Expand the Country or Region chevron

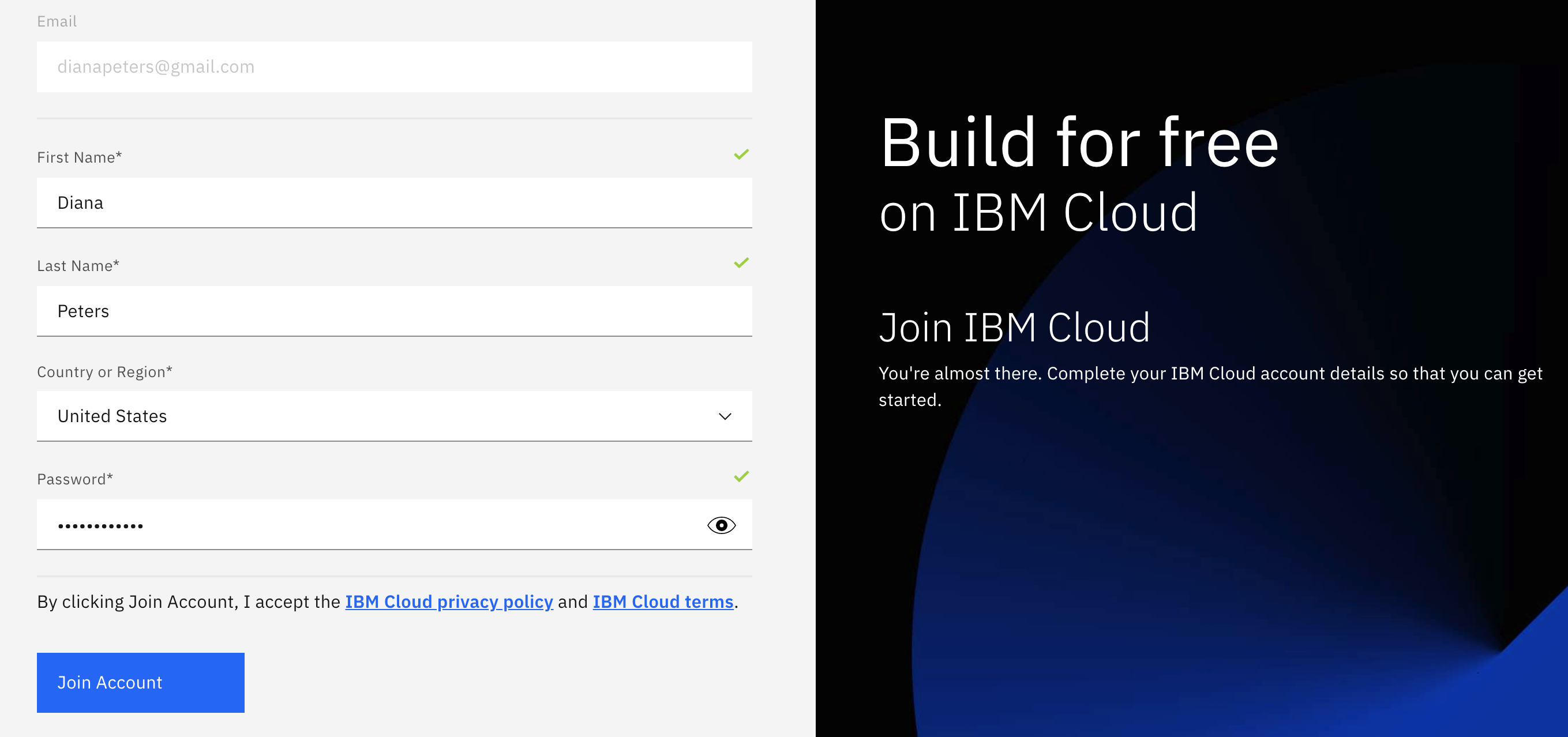tap(725, 416)
